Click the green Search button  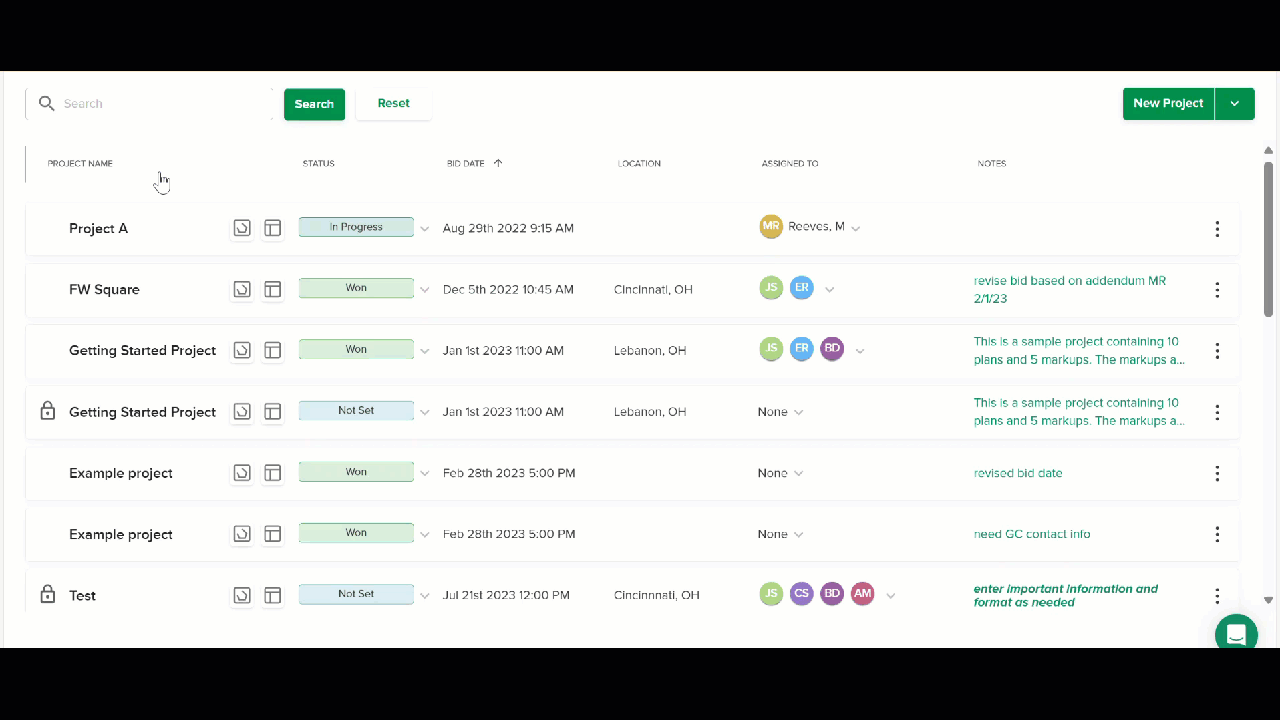(x=314, y=104)
